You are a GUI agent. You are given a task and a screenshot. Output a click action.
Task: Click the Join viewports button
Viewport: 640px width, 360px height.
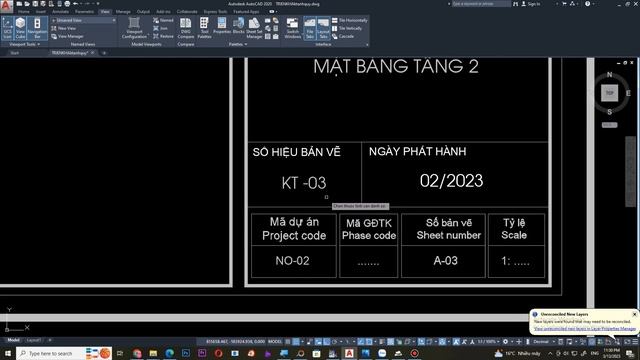click(160, 28)
